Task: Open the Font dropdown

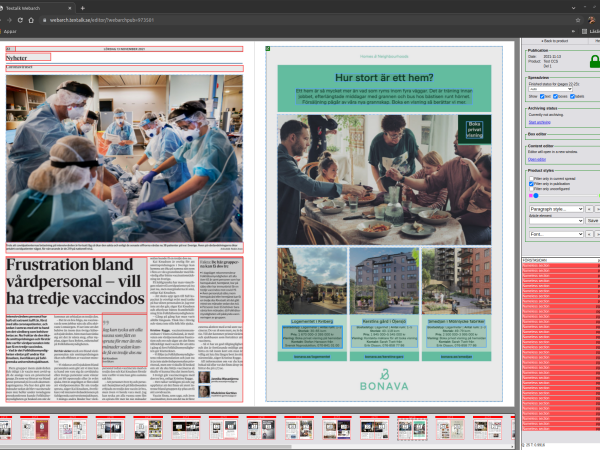Action: pos(556,234)
